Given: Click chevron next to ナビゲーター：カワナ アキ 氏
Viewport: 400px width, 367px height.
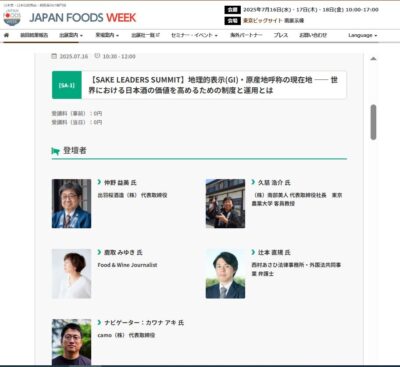Looking at the screenshot, I should tap(99, 322).
